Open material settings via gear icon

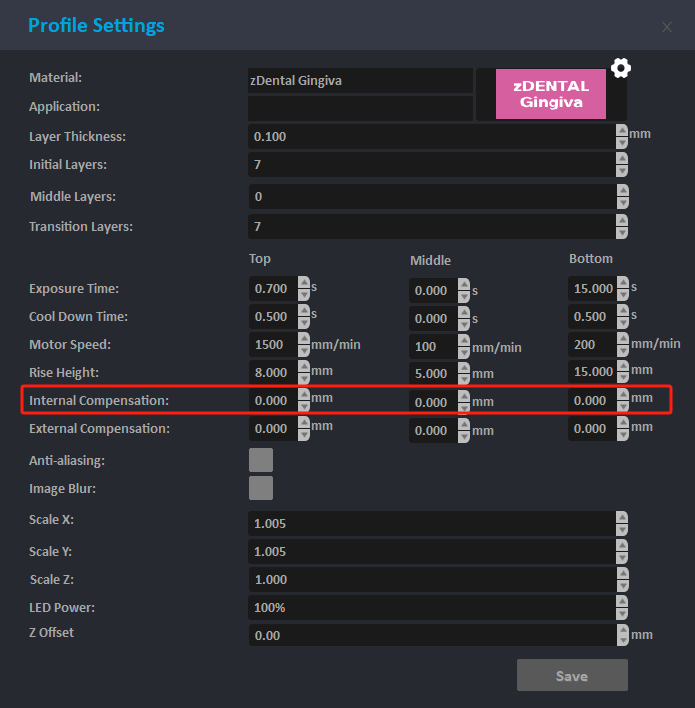(621, 68)
